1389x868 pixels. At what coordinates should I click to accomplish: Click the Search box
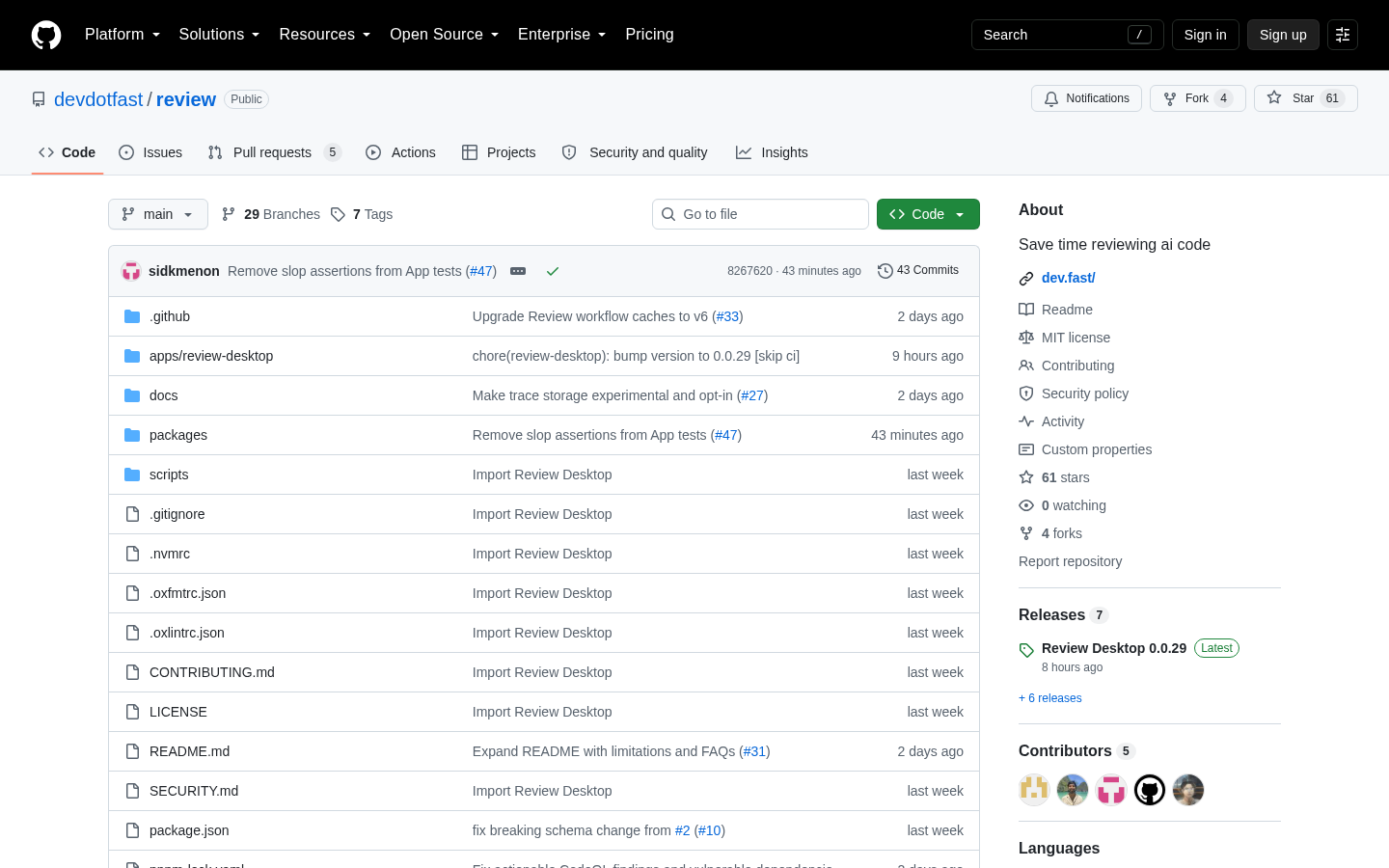click(1067, 35)
